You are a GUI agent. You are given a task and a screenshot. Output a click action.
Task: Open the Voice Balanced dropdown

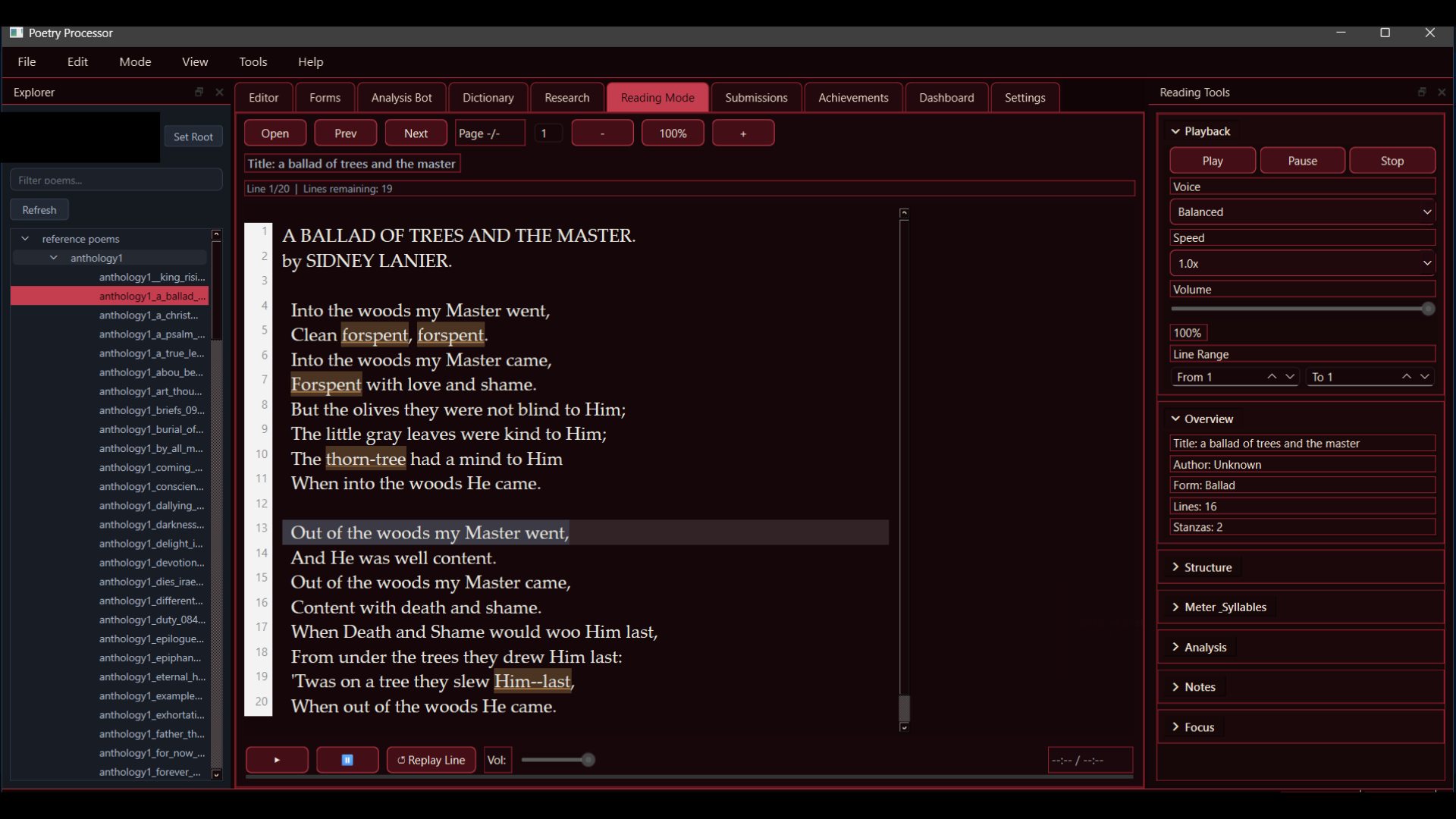tap(1302, 212)
